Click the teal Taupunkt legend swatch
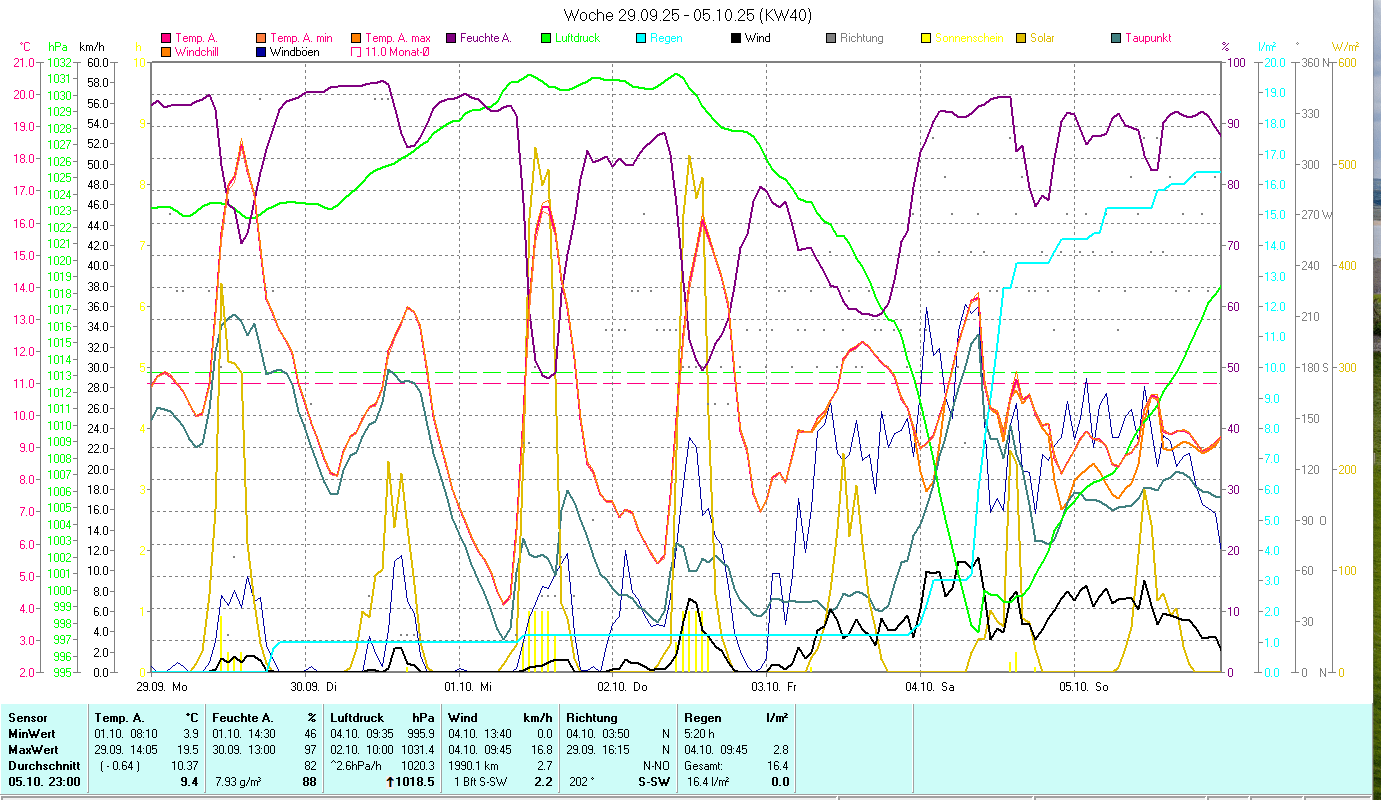 [x=1116, y=38]
